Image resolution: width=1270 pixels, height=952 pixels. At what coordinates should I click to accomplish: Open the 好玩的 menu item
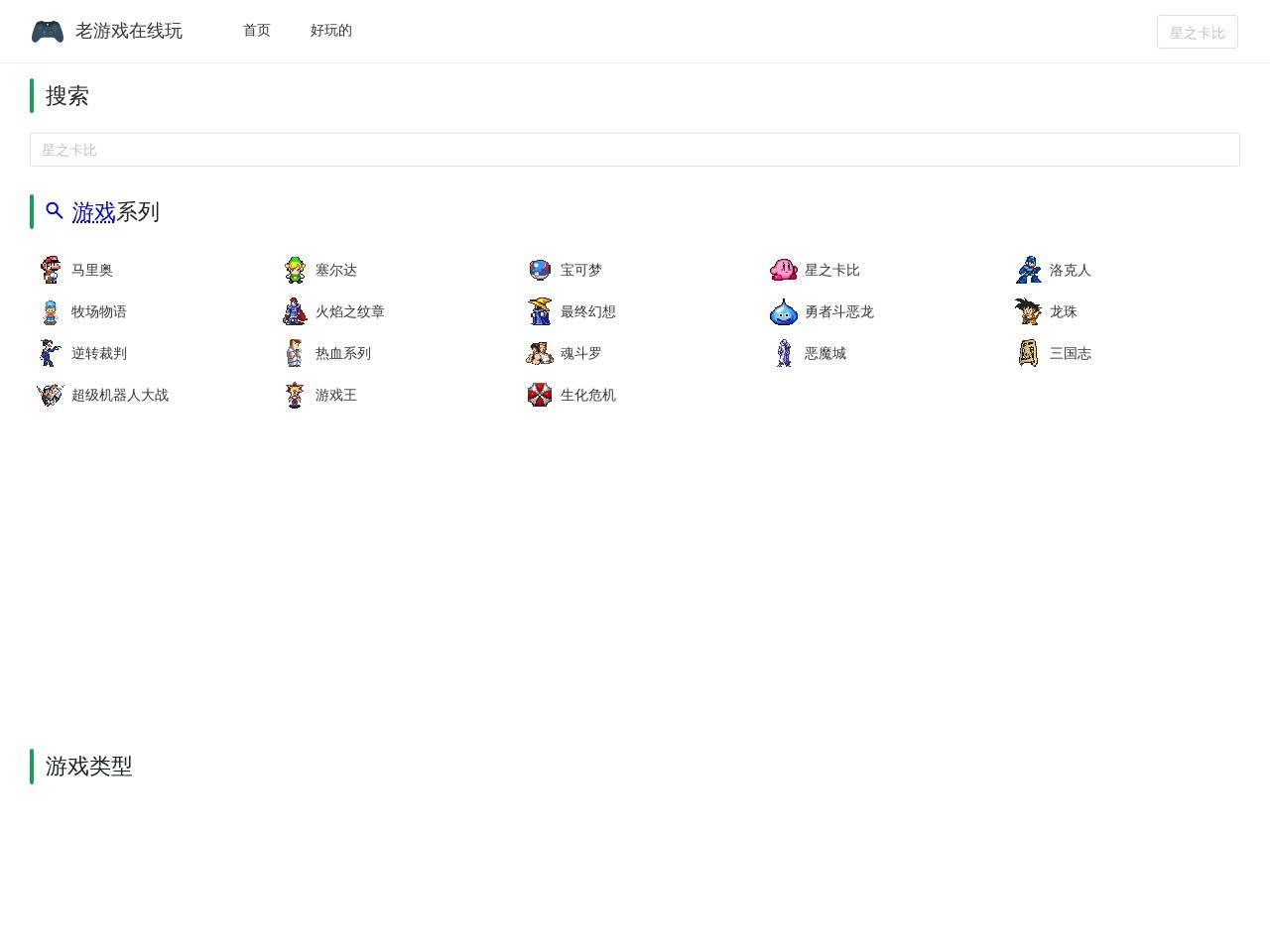click(x=331, y=31)
